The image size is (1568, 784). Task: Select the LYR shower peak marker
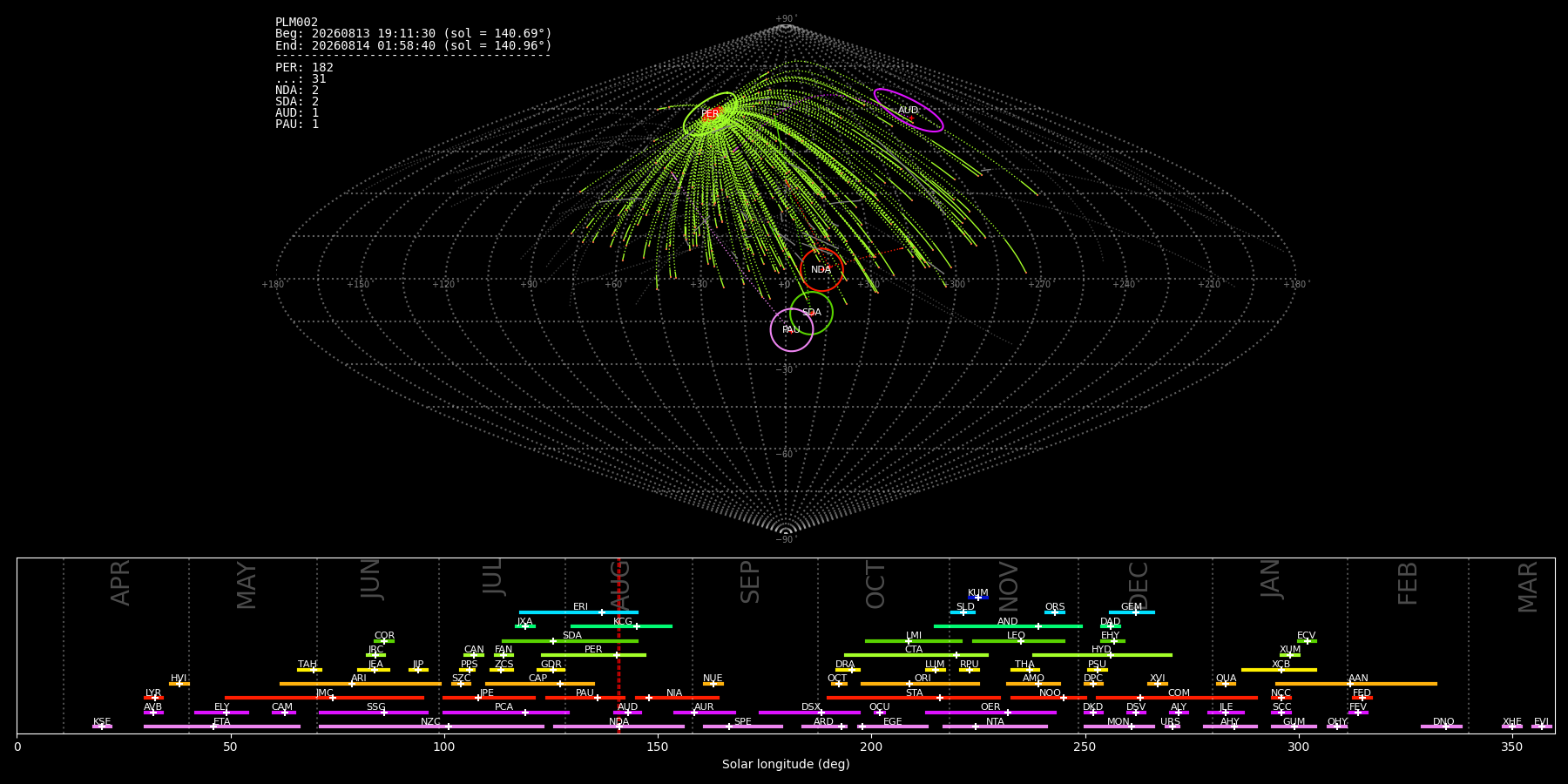(x=155, y=698)
